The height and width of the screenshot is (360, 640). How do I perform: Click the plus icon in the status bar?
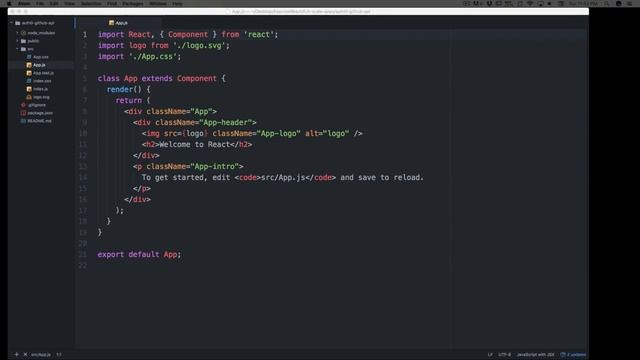tap(16, 354)
